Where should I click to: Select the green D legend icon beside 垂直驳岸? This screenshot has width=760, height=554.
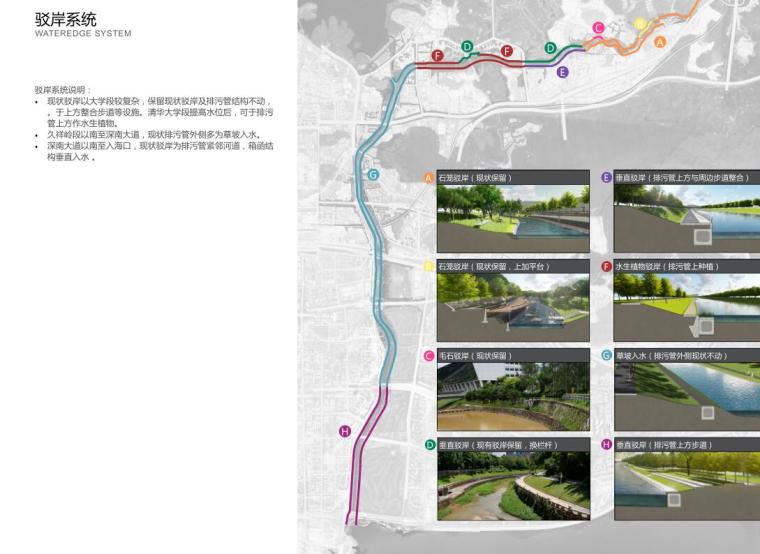[428, 444]
